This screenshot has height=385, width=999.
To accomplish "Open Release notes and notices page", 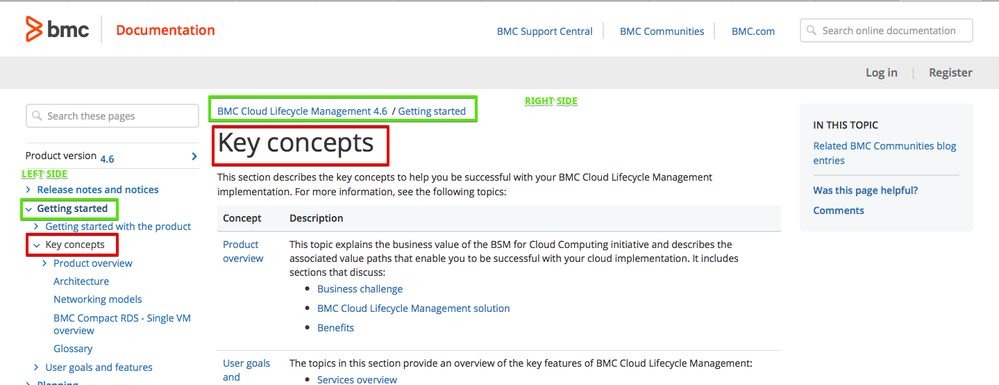I will 97,189.
